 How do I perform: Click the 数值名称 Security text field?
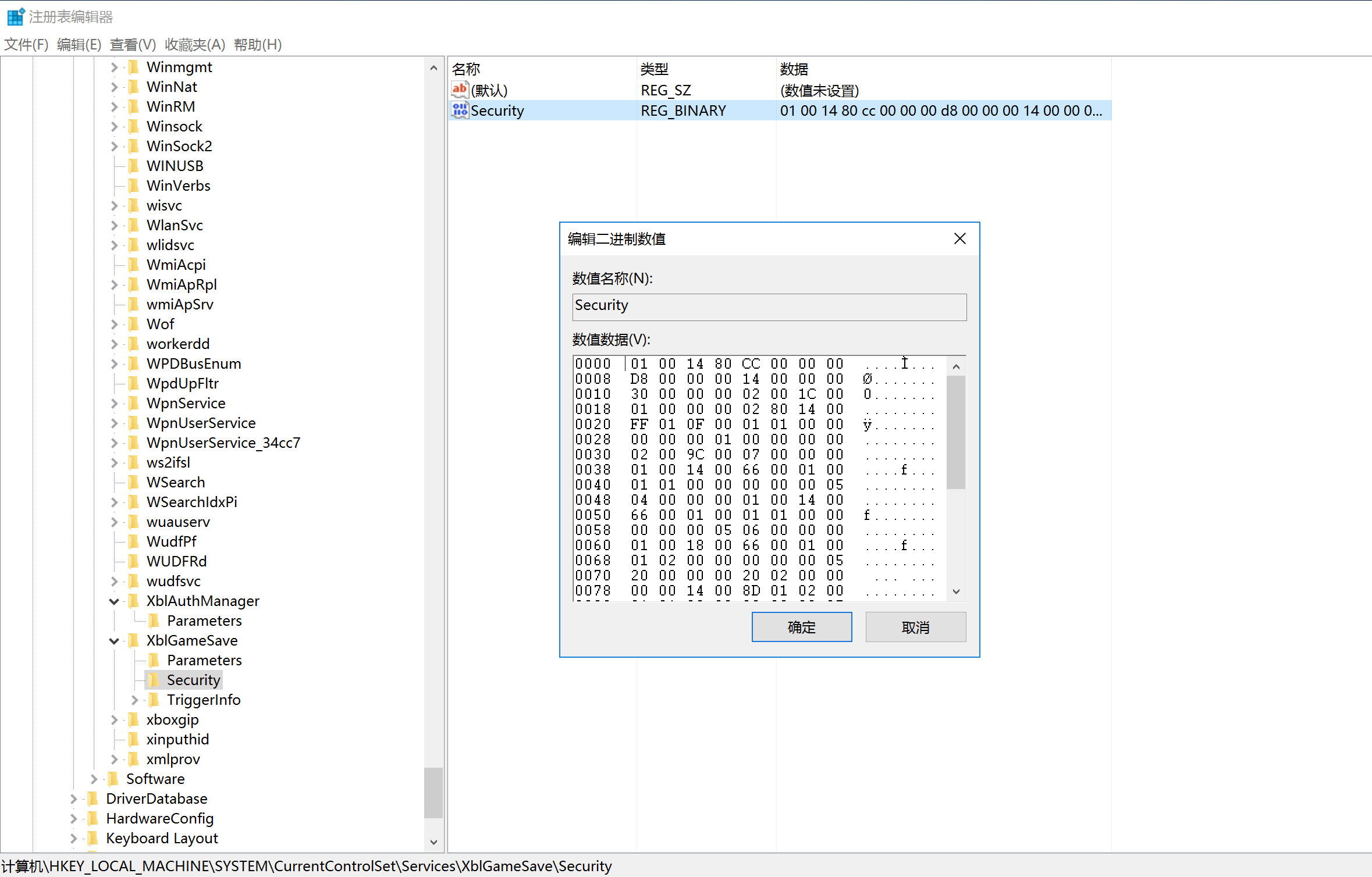[x=769, y=306]
